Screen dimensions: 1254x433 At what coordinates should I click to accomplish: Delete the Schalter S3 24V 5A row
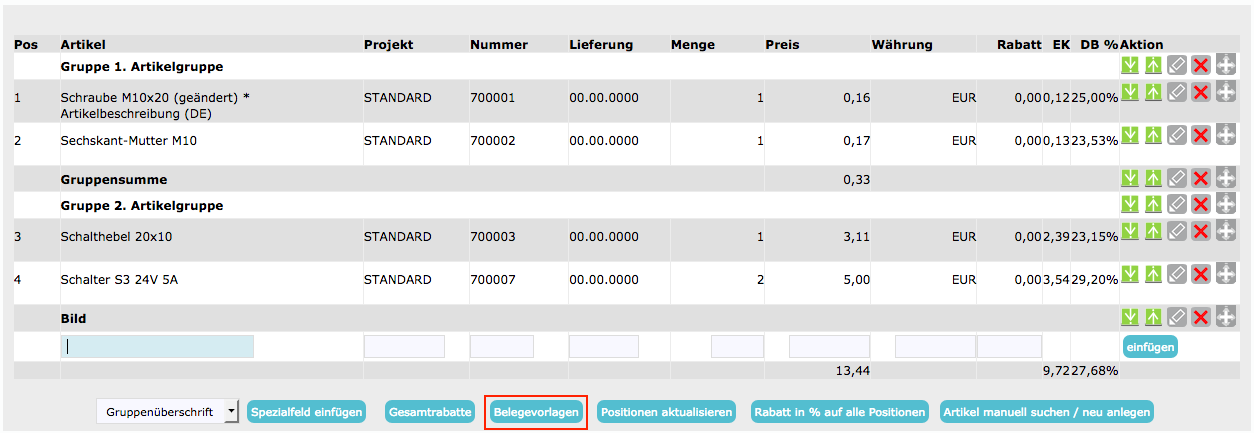[1201, 274]
